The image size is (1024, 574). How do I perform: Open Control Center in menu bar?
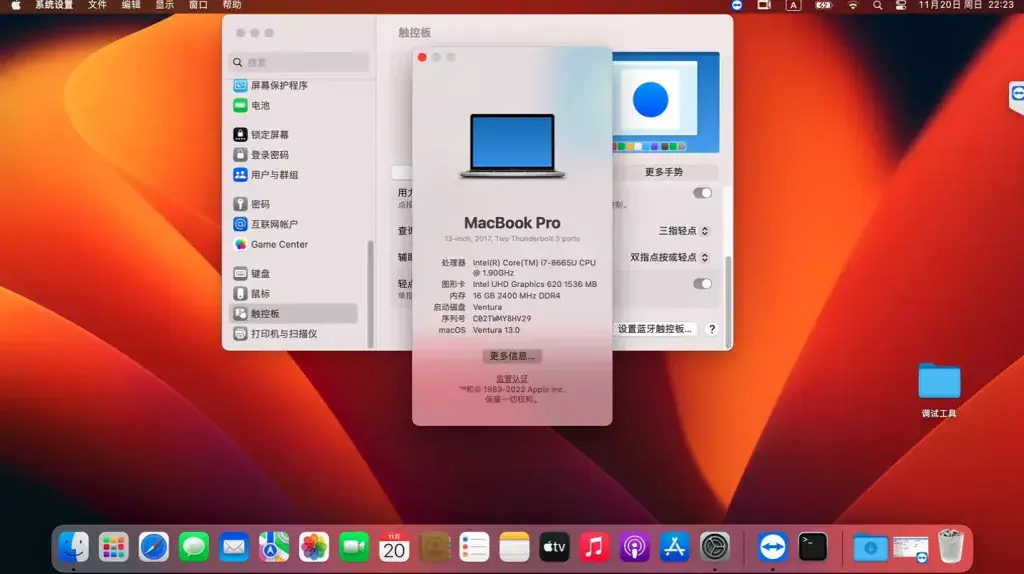(x=901, y=5)
